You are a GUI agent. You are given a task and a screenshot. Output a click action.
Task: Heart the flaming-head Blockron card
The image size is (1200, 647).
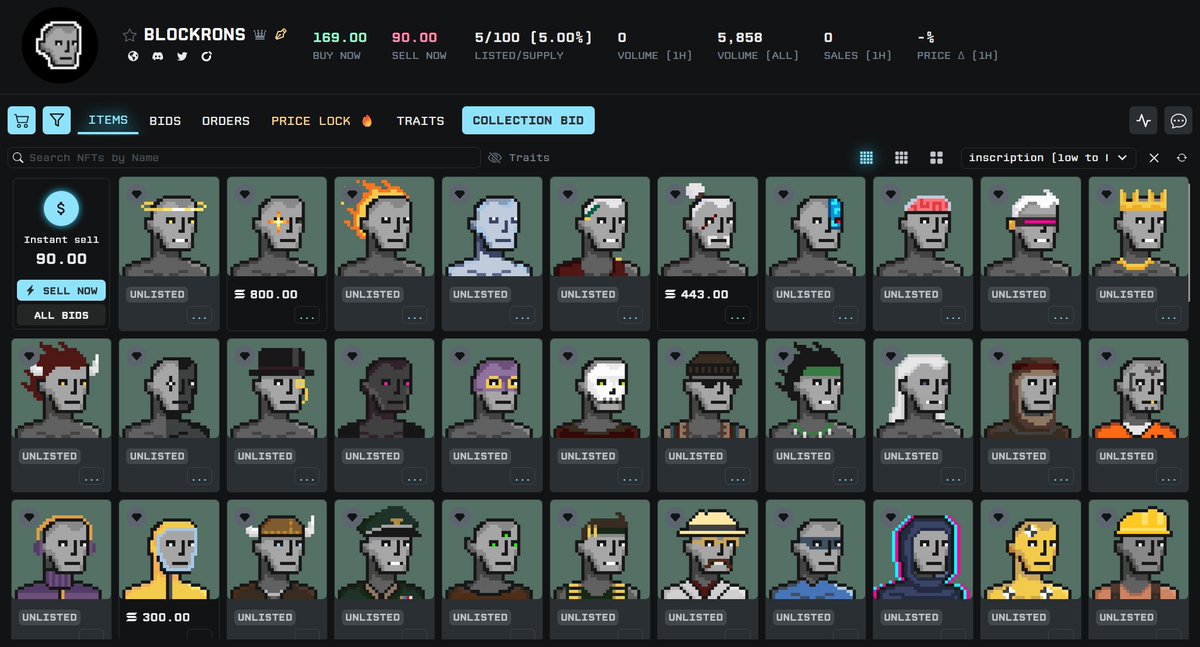click(353, 195)
